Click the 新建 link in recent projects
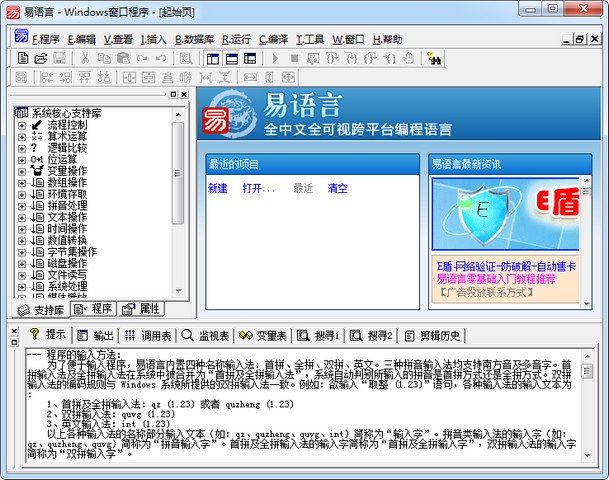609x480 pixels. (218, 188)
